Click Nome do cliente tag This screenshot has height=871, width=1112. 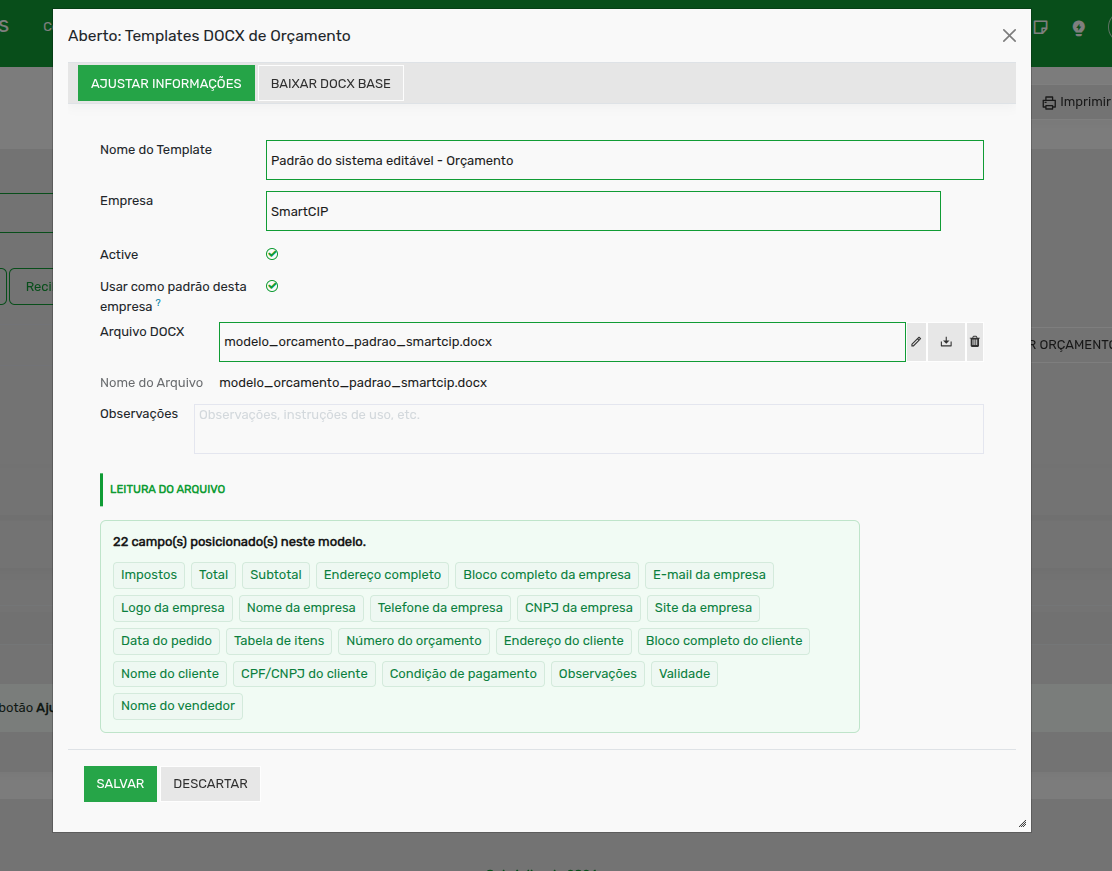(x=170, y=674)
